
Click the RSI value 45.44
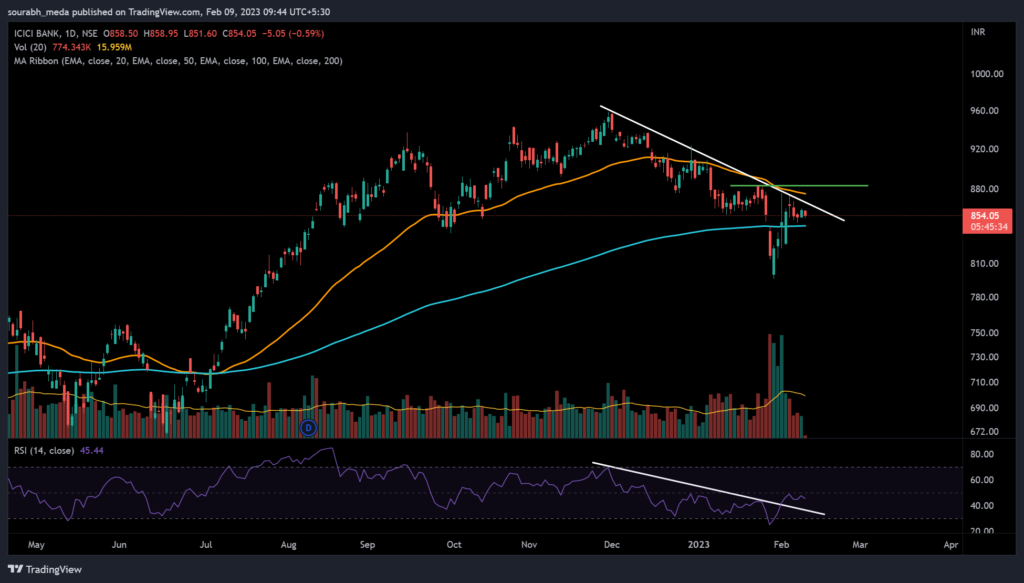click(91, 450)
